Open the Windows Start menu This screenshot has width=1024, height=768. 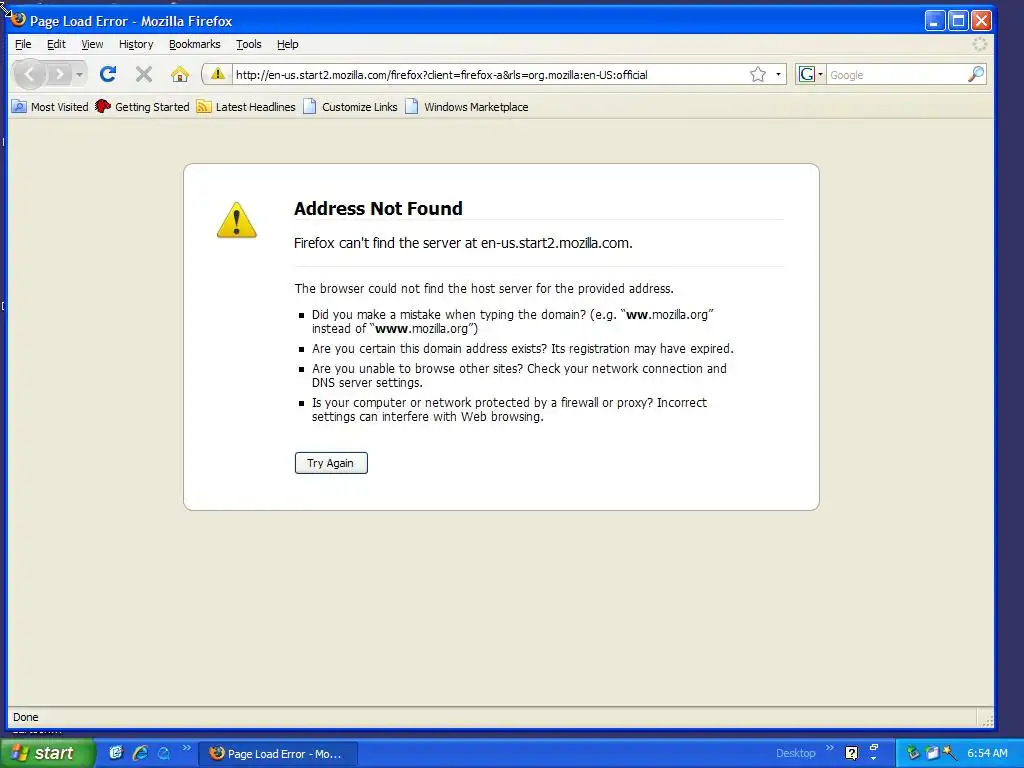point(47,753)
